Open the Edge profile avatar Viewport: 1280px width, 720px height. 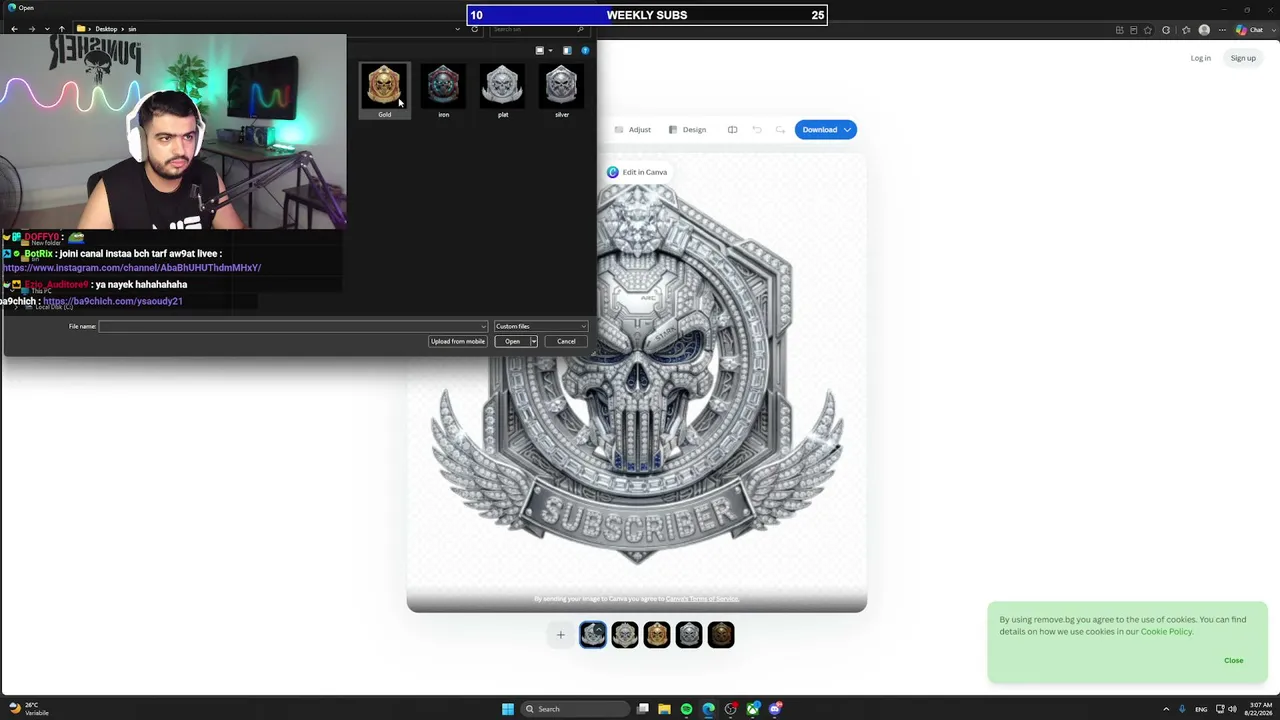(1204, 30)
